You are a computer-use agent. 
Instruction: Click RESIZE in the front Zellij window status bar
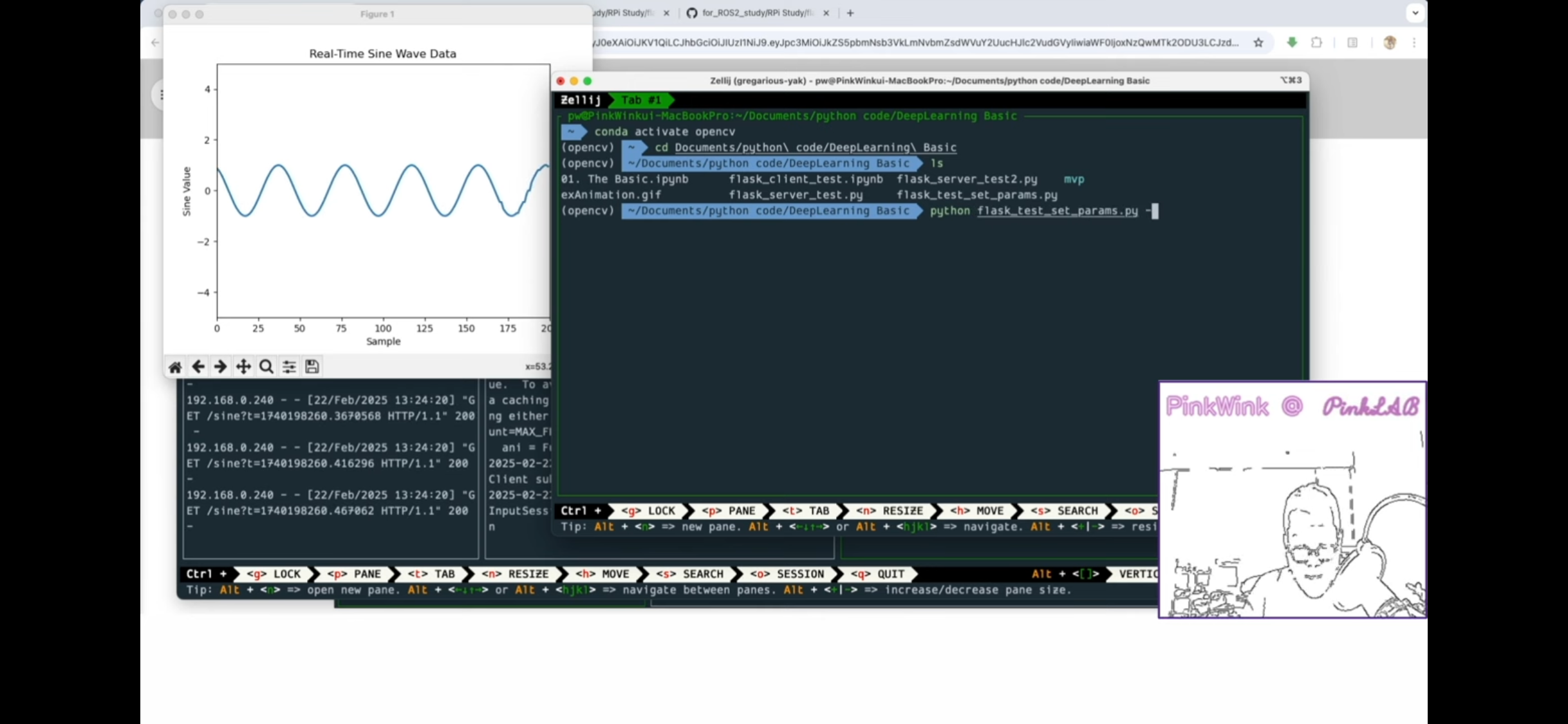coord(890,511)
